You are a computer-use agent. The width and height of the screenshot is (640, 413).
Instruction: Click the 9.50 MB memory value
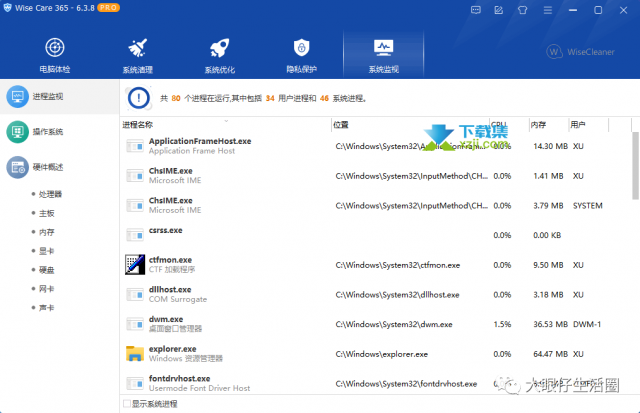coord(548,265)
